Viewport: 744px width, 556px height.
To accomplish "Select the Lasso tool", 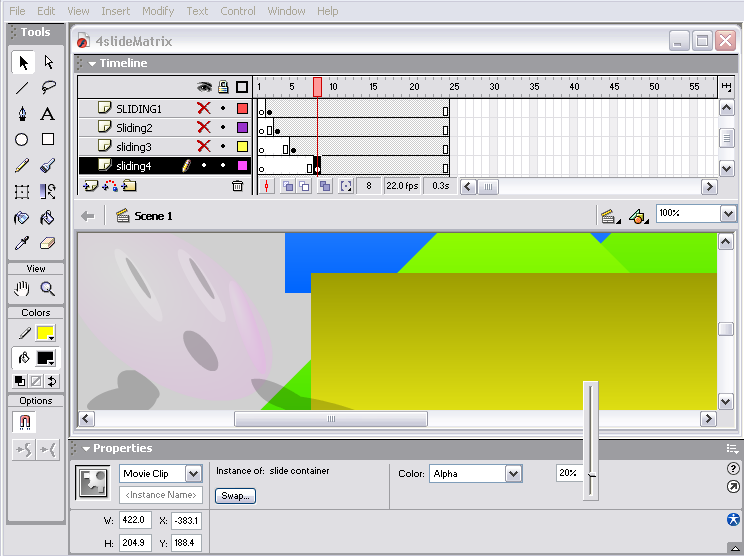I will point(48,88).
